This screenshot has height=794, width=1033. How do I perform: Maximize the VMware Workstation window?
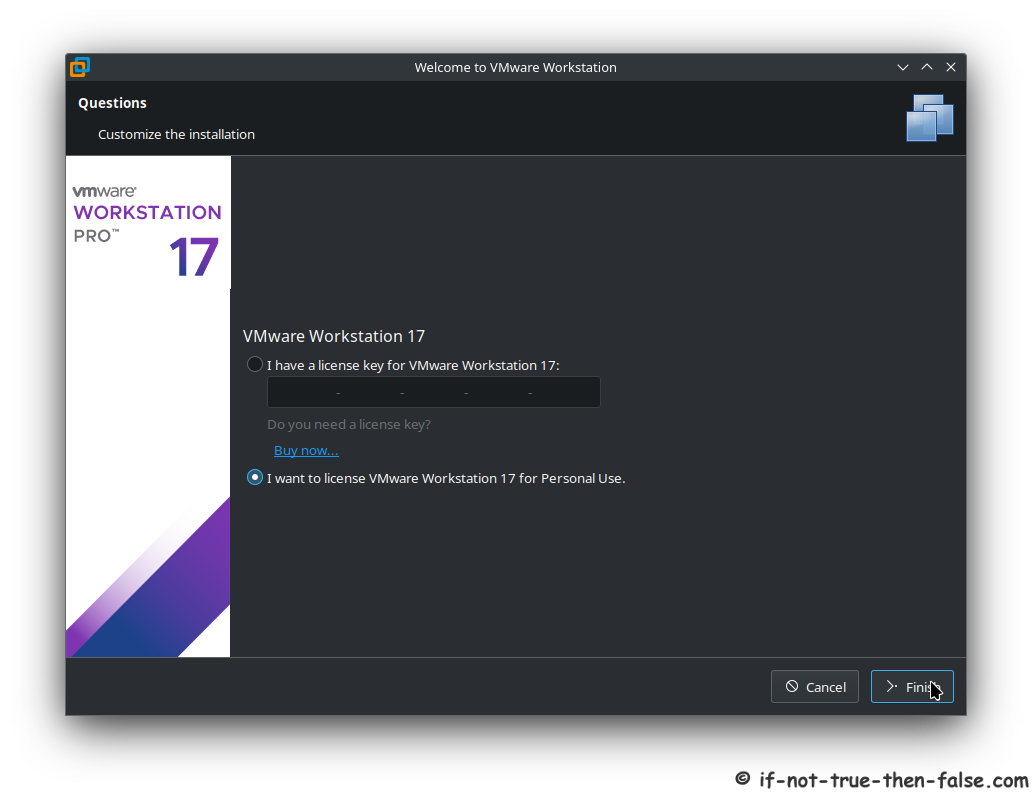pos(927,67)
